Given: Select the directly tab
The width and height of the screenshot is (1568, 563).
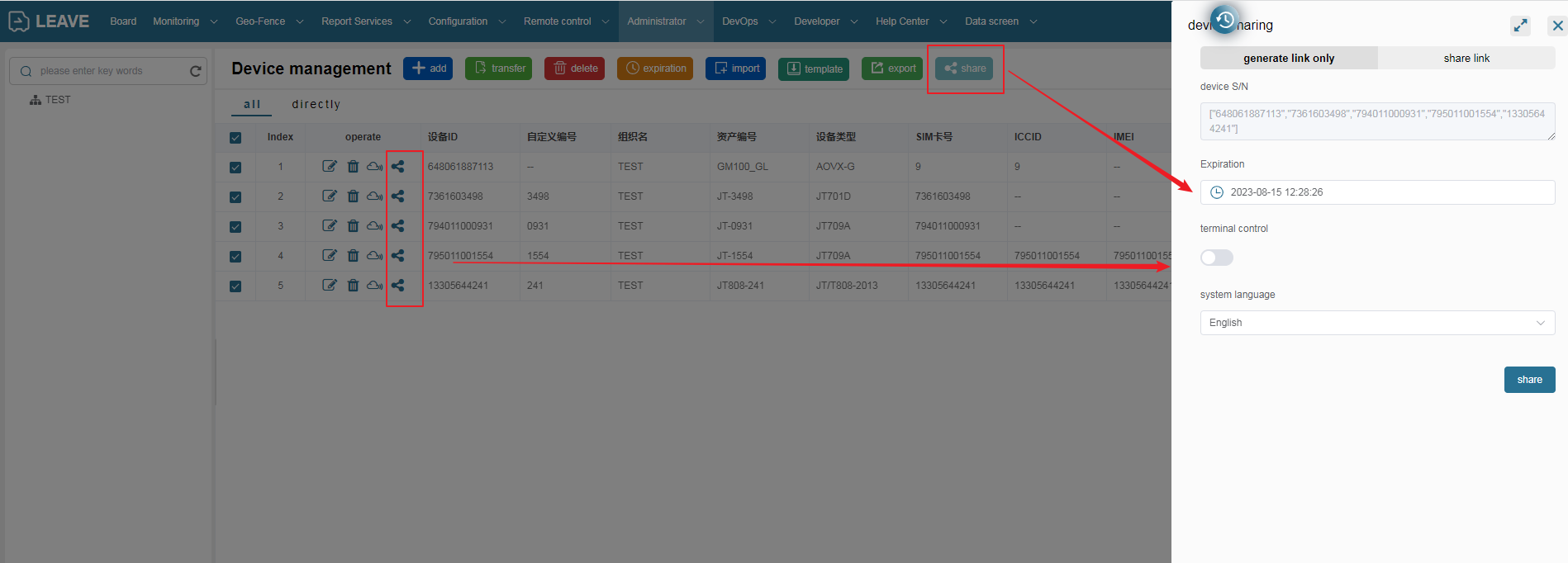Looking at the screenshot, I should [x=316, y=104].
